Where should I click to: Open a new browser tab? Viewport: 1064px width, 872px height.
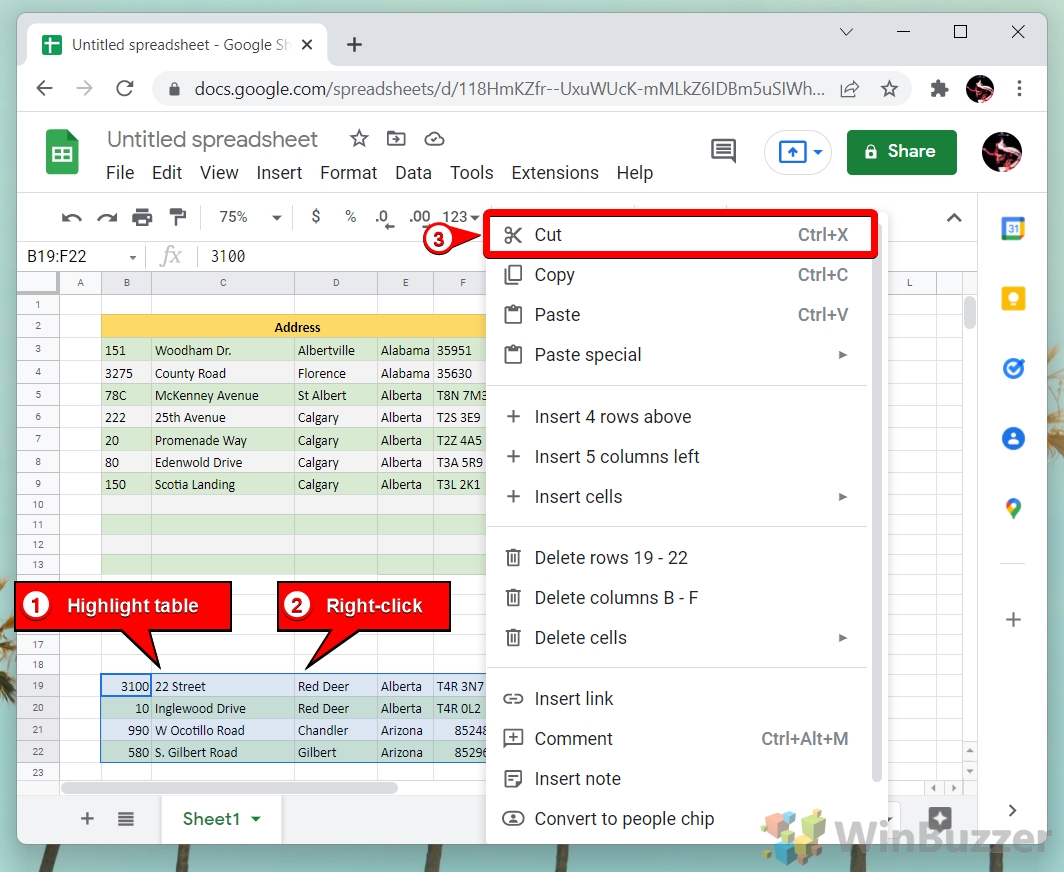(x=354, y=45)
